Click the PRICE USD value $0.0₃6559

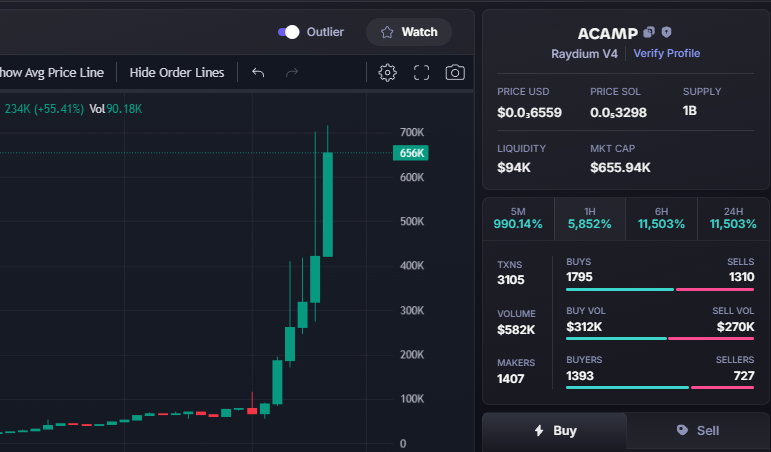click(x=529, y=113)
